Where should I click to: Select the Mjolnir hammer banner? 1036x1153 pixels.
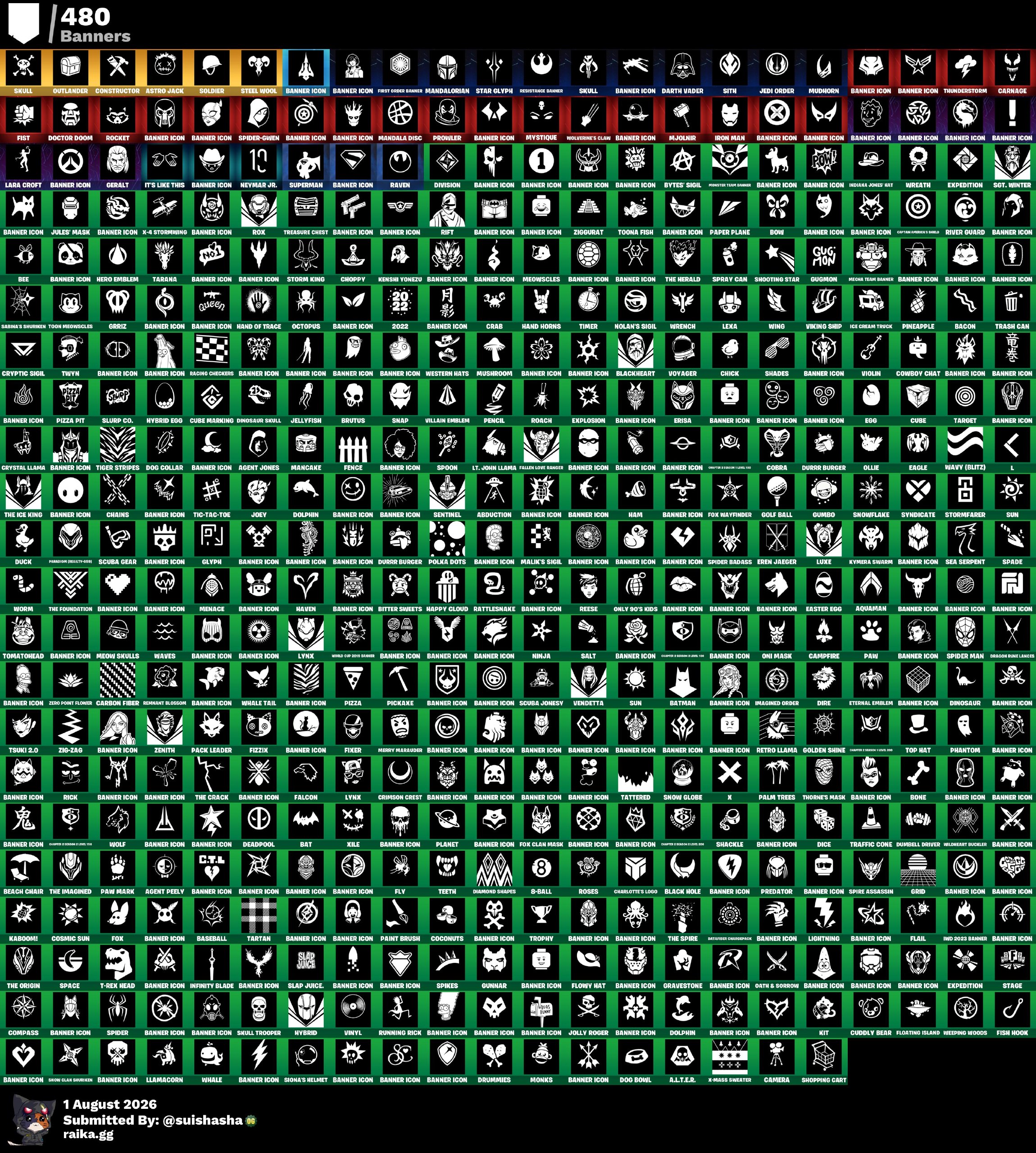coord(682,119)
